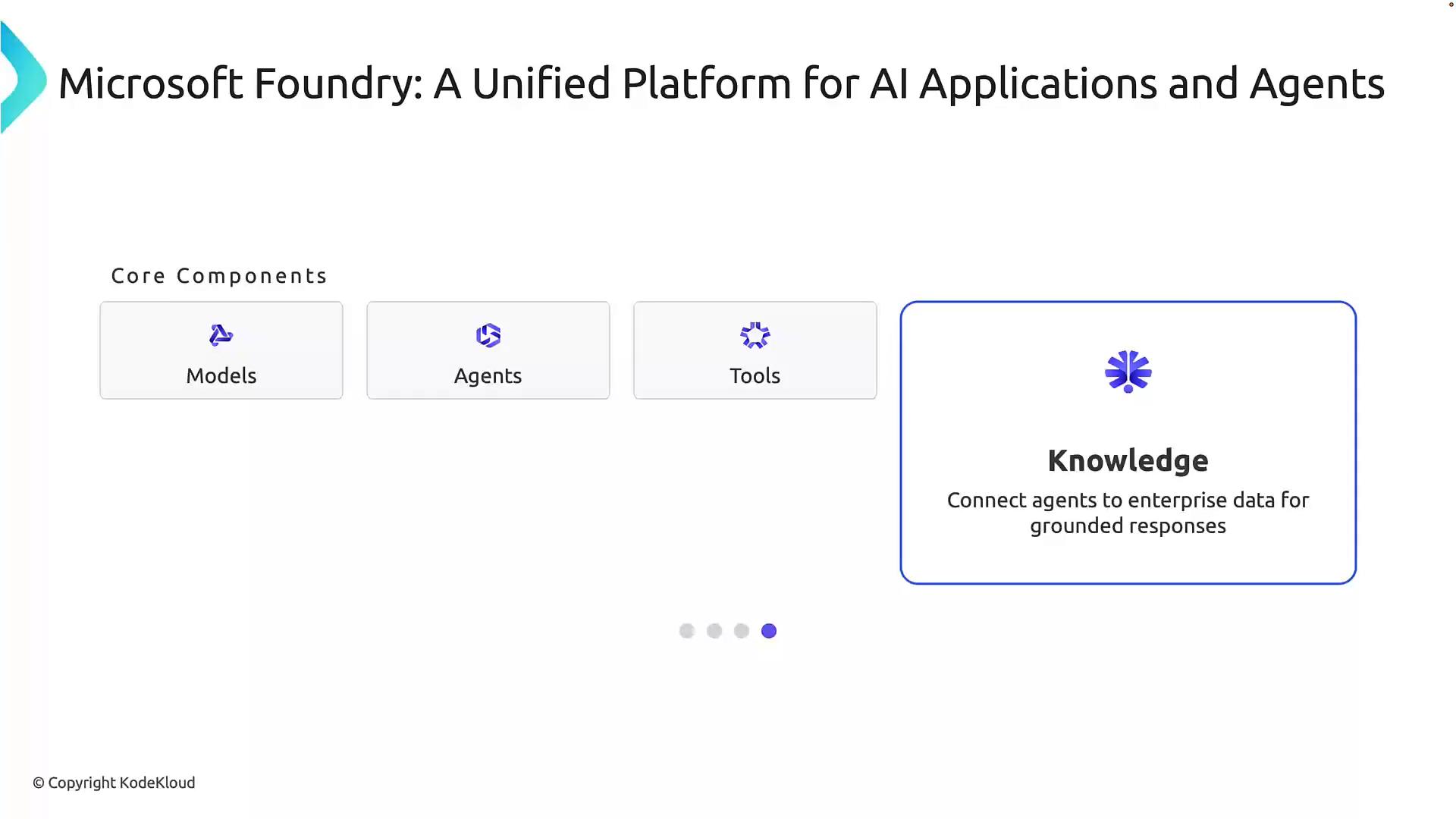Click the Core Components heading
1456x819 pixels.
click(219, 276)
